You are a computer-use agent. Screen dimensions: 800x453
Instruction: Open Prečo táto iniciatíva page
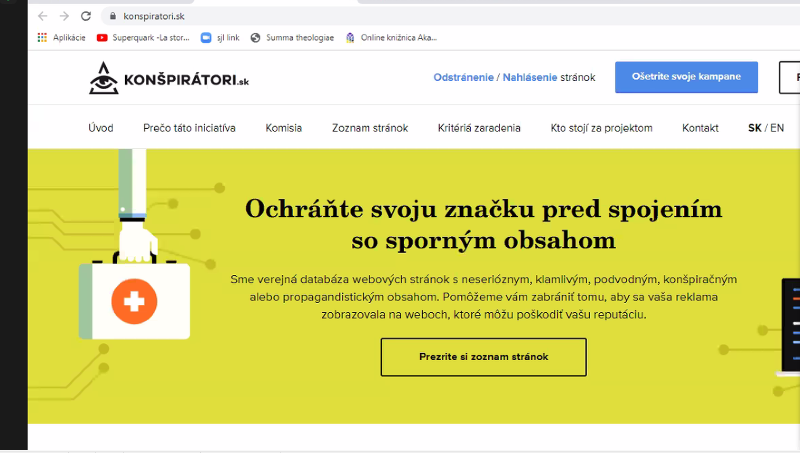point(189,128)
